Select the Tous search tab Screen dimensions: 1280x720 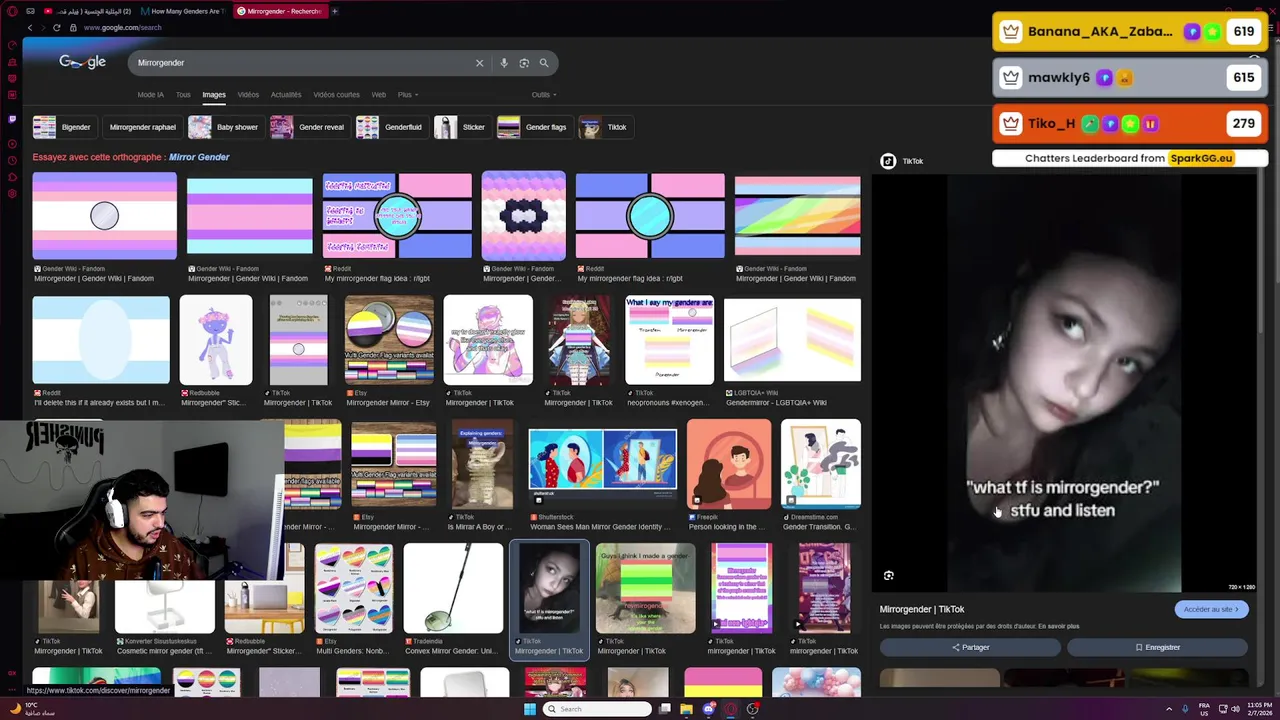(183, 95)
